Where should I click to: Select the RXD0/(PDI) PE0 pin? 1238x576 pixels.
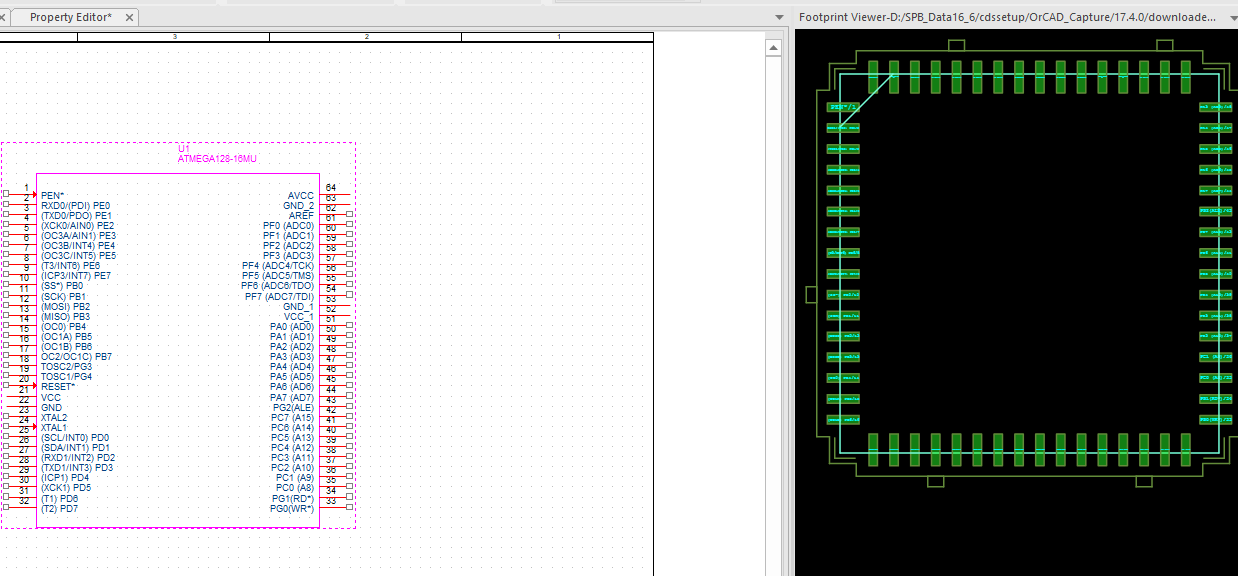point(75,206)
